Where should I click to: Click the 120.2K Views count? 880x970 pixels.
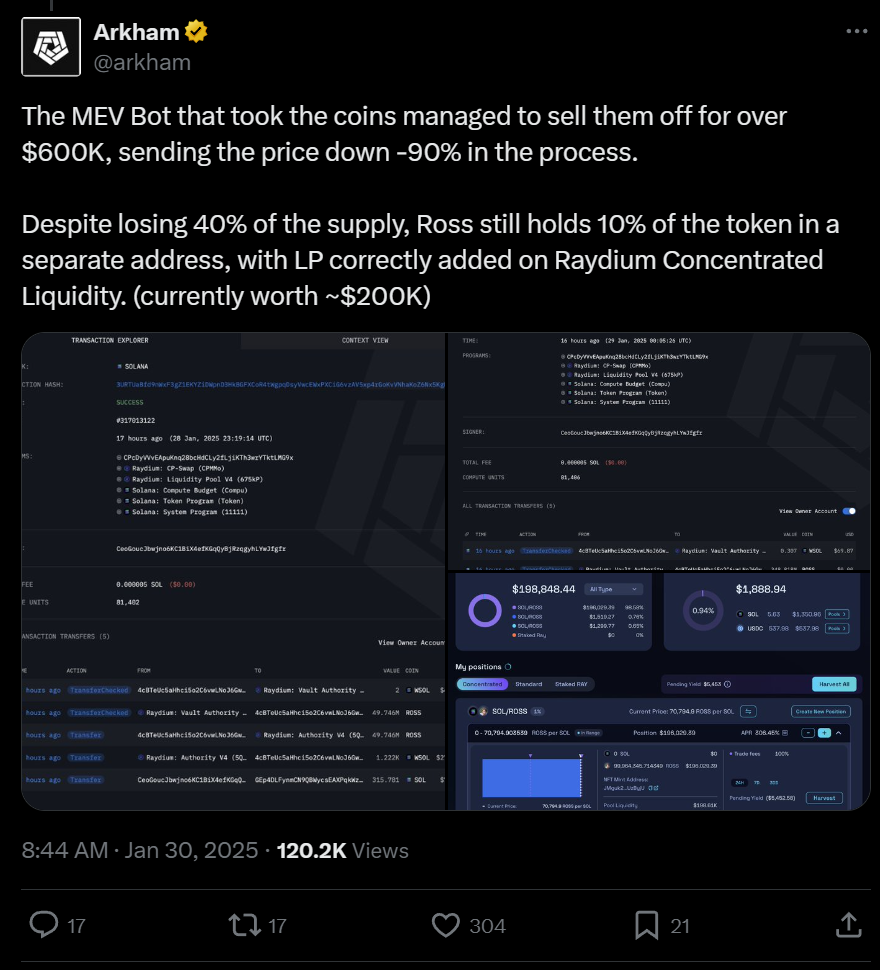tap(343, 851)
